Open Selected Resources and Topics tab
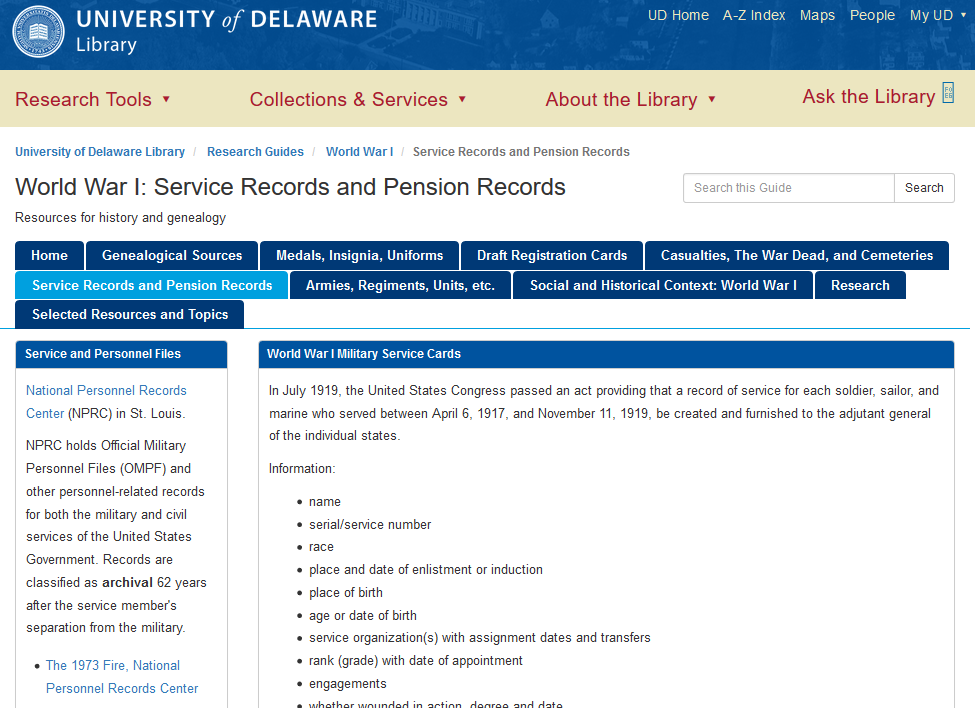The height and width of the screenshot is (708, 975). pyautogui.click(x=129, y=315)
